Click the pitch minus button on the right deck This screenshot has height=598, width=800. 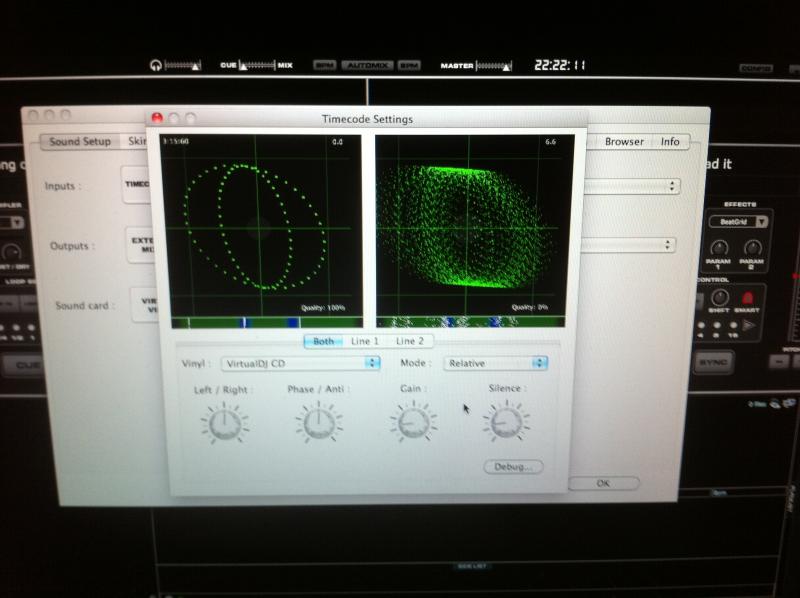coord(779,361)
